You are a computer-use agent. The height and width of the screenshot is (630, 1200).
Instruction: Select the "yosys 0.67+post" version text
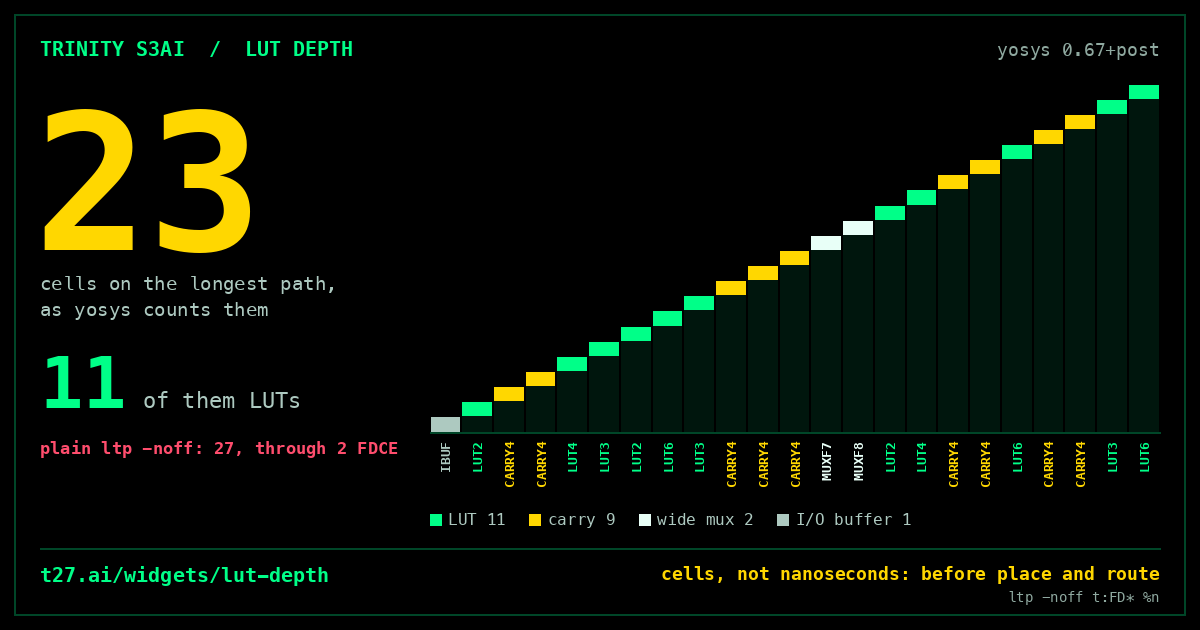[1078, 50]
